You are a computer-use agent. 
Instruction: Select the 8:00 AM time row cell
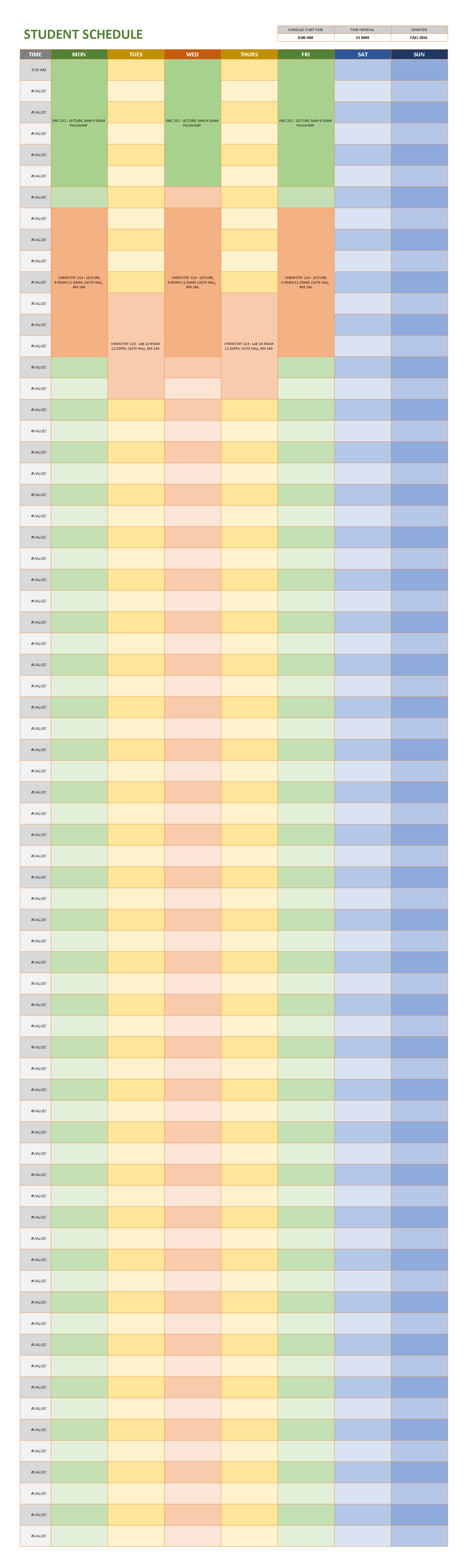click(35, 70)
